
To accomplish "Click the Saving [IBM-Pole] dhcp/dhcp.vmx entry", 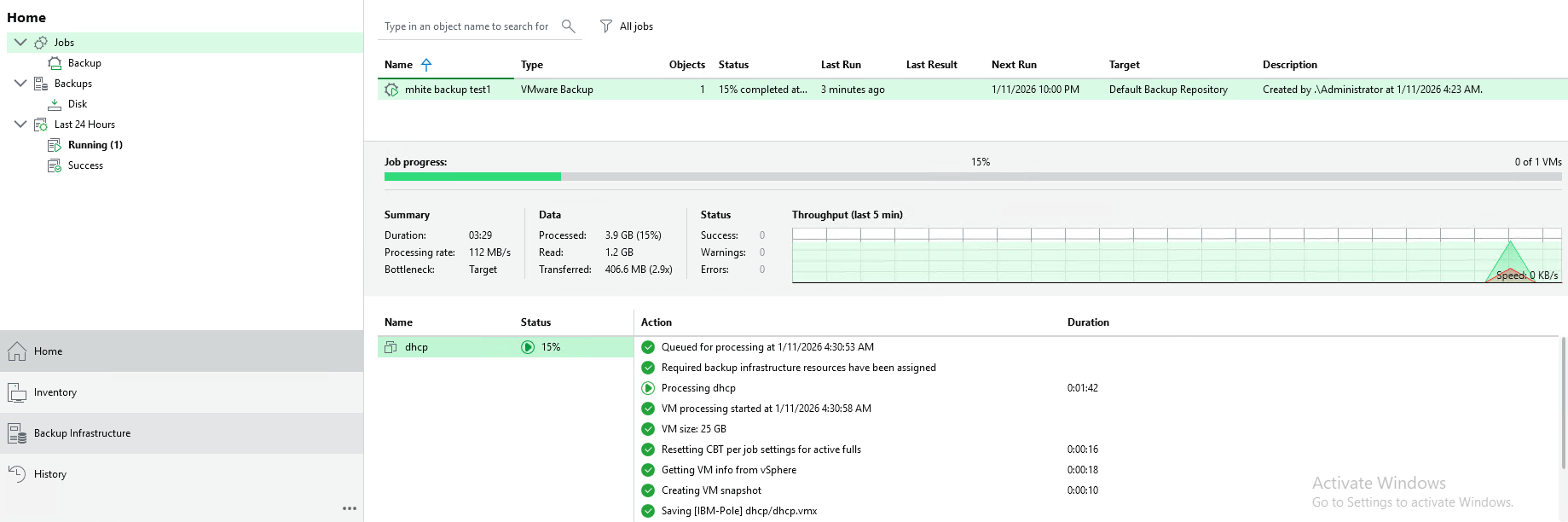I will pyautogui.click(x=739, y=511).
